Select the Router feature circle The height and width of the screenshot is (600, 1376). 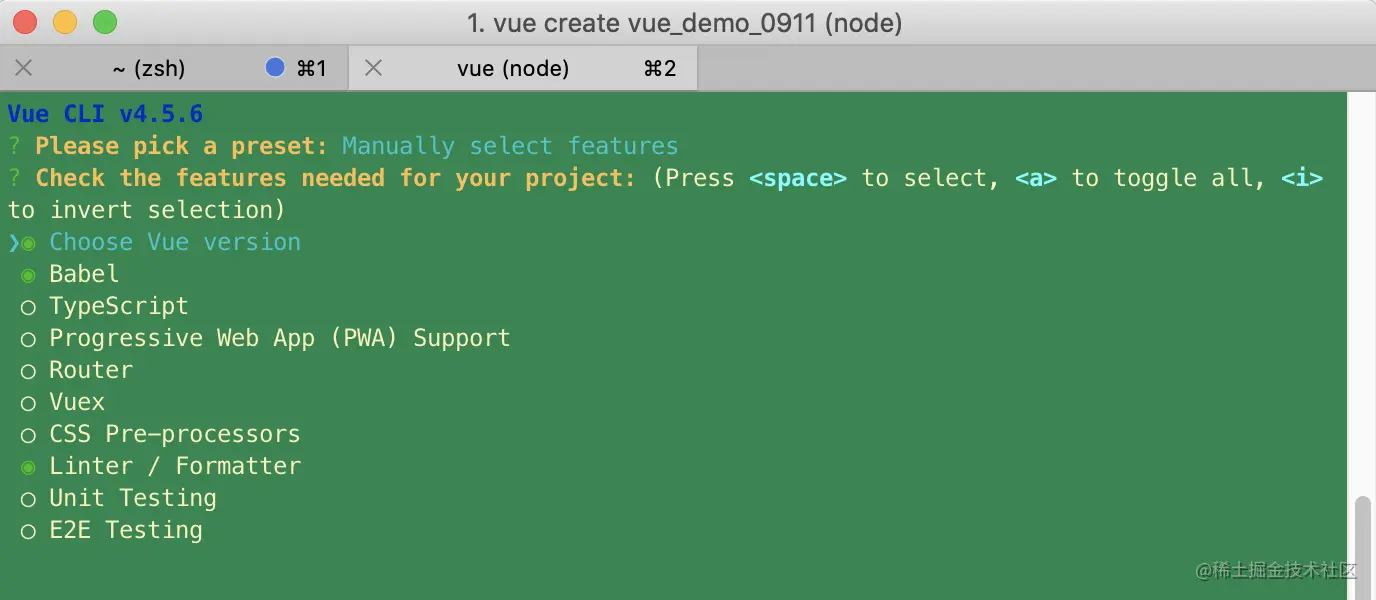point(28,371)
